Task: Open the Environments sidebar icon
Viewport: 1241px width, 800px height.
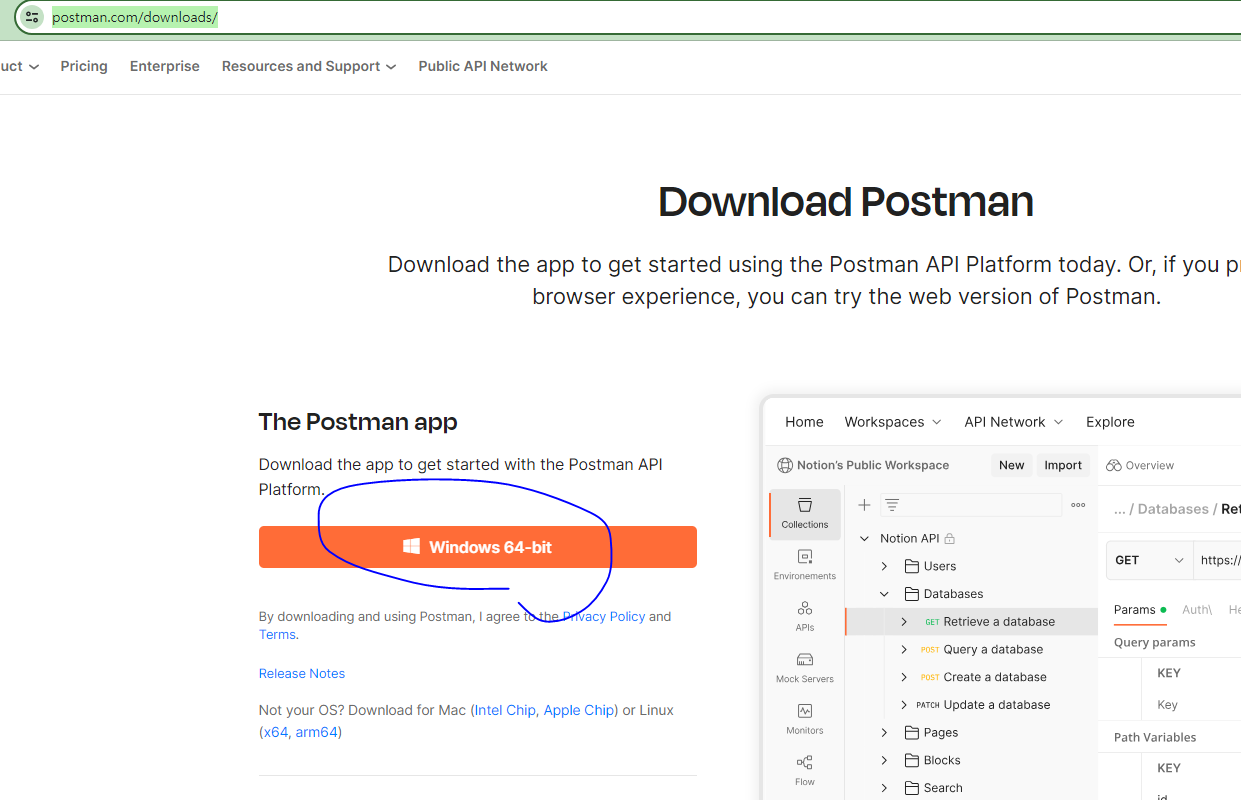Action: 805,564
